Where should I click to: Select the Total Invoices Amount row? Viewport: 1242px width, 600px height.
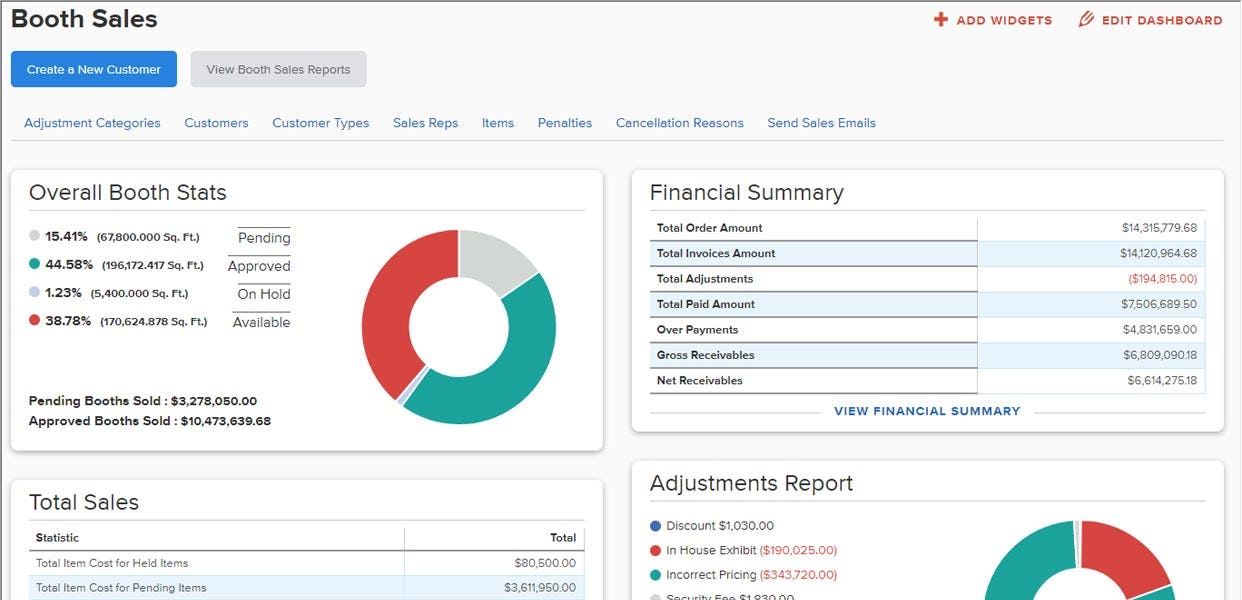[927, 253]
